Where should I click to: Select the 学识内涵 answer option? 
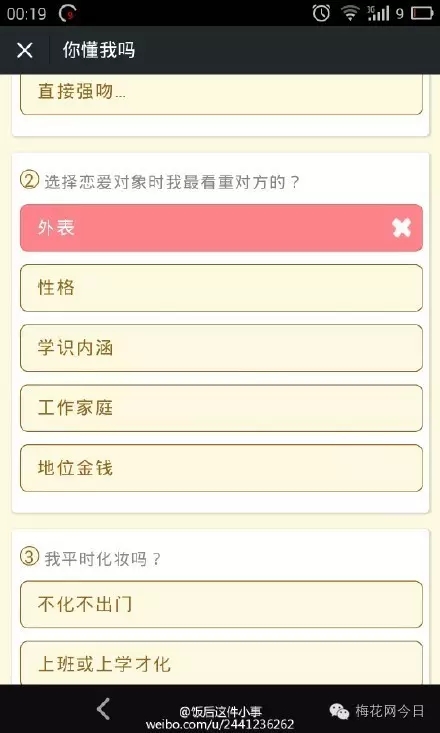(221, 348)
